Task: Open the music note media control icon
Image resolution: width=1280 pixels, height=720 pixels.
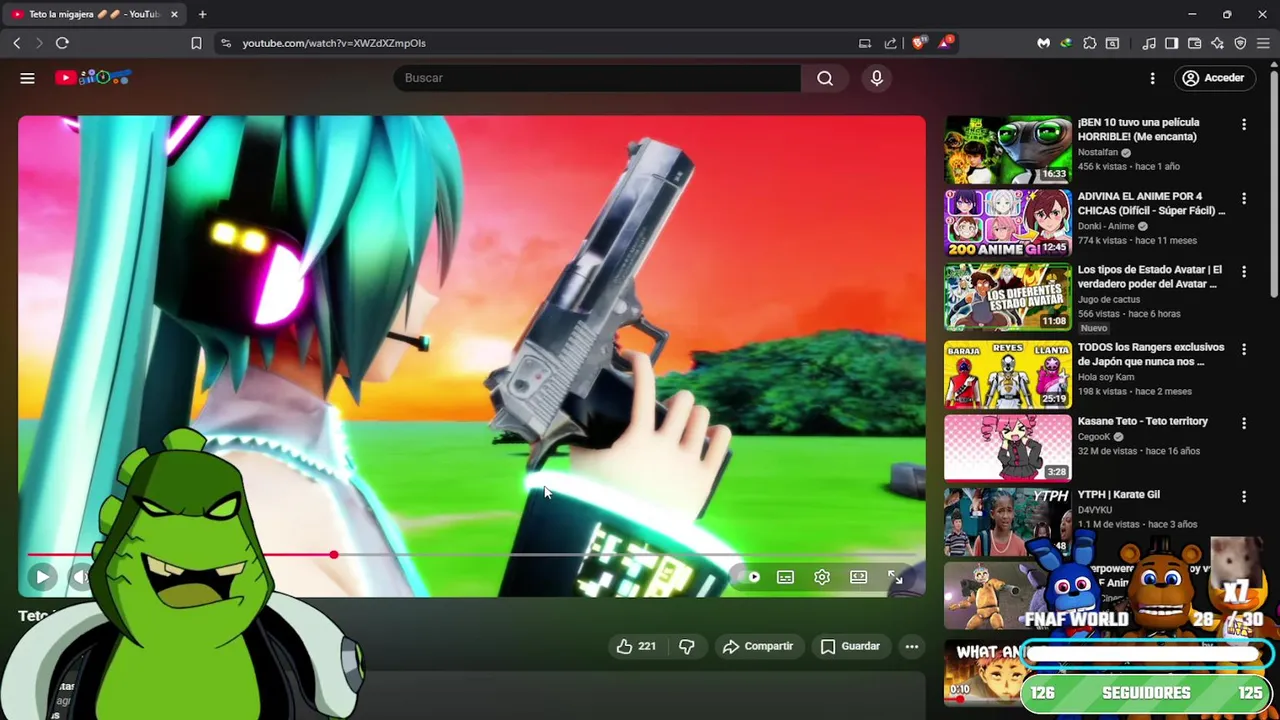Action: [x=1149, y=43]
